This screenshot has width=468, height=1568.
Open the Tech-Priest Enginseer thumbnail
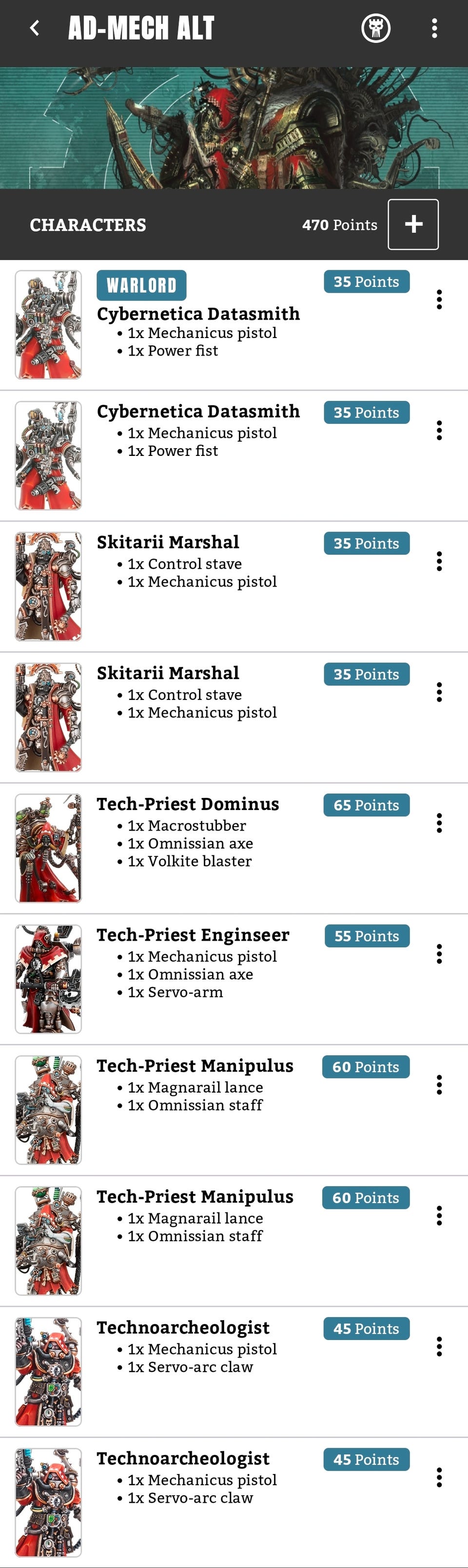tap(48, 979)
